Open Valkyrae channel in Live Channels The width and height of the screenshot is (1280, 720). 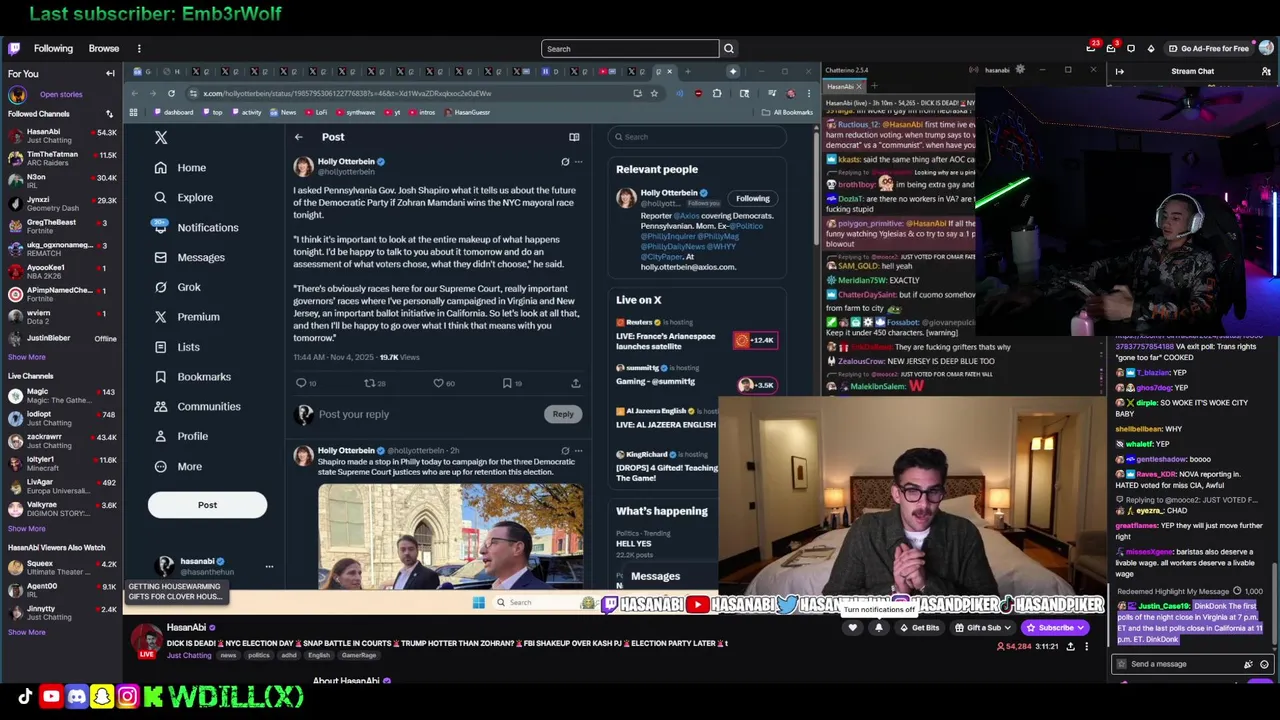pos(61,508)
